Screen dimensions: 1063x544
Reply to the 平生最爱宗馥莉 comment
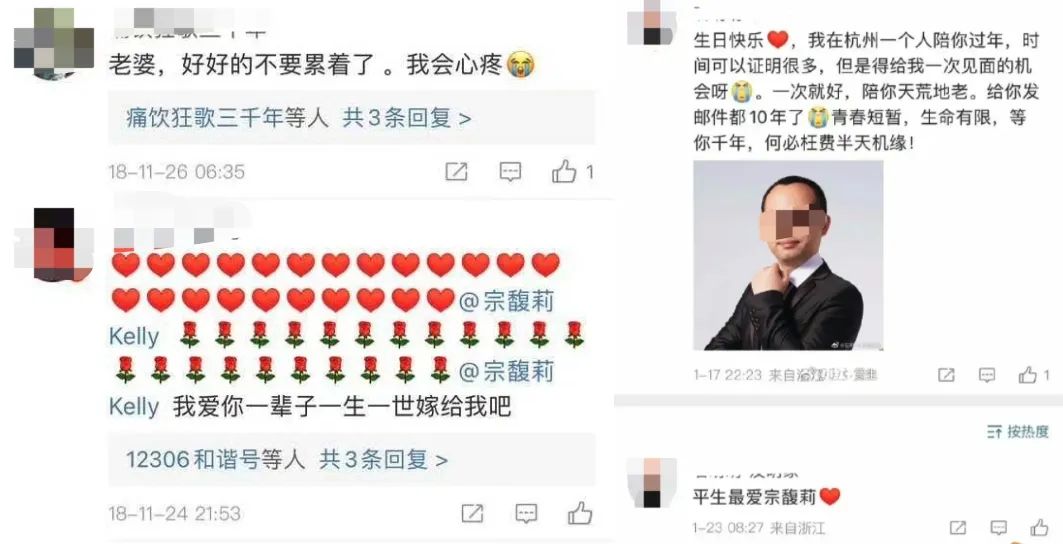click(x=999, y=528)
